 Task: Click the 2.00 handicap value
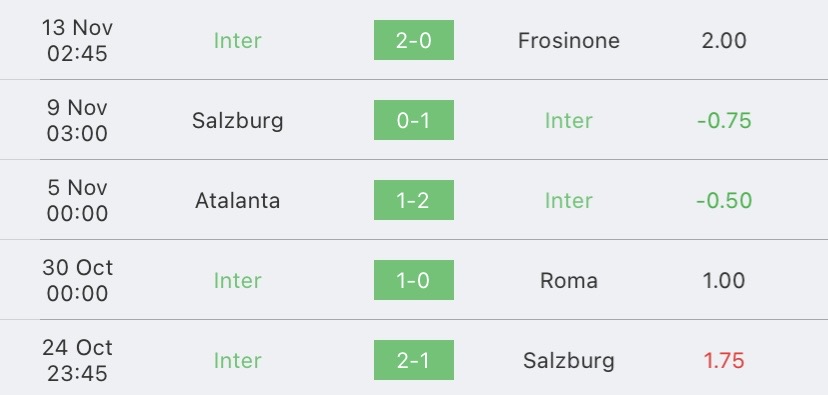point(724,41)
